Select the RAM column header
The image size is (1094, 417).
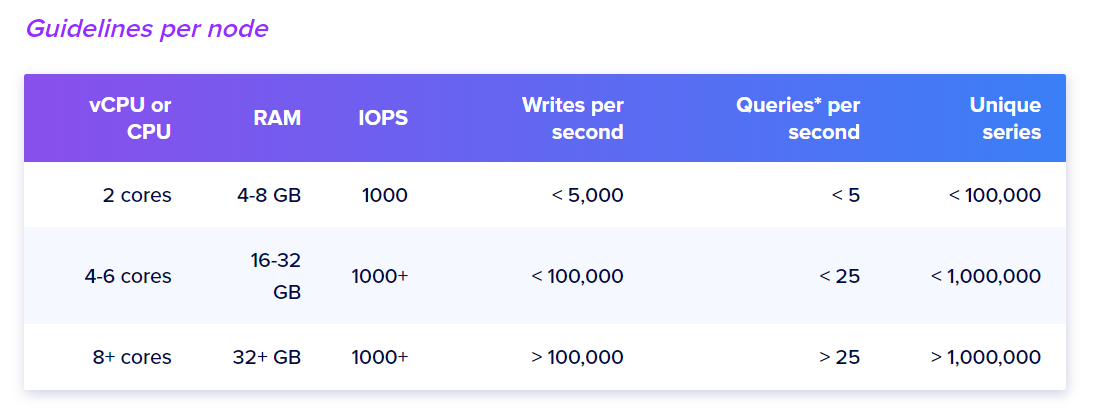point(277,118)
